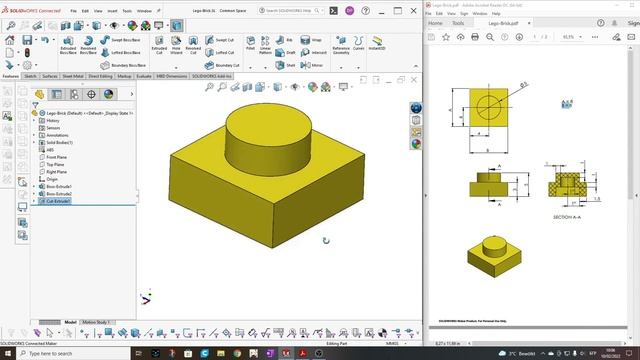Select the Boundary Cut tool
640x360 pixels.
pyautogui.click(x=222, y=65)
